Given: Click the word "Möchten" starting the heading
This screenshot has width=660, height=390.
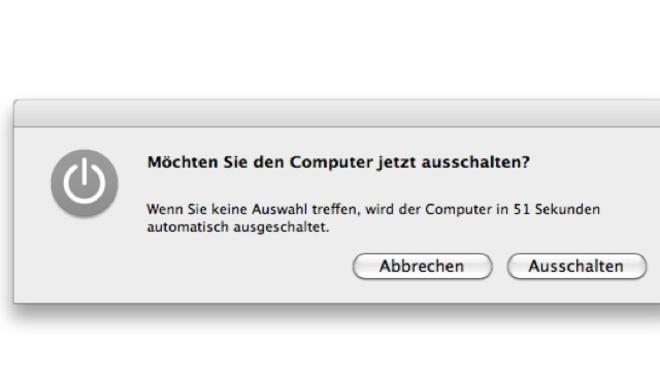Looking at the screenshot, I should [x=182, y=162].
